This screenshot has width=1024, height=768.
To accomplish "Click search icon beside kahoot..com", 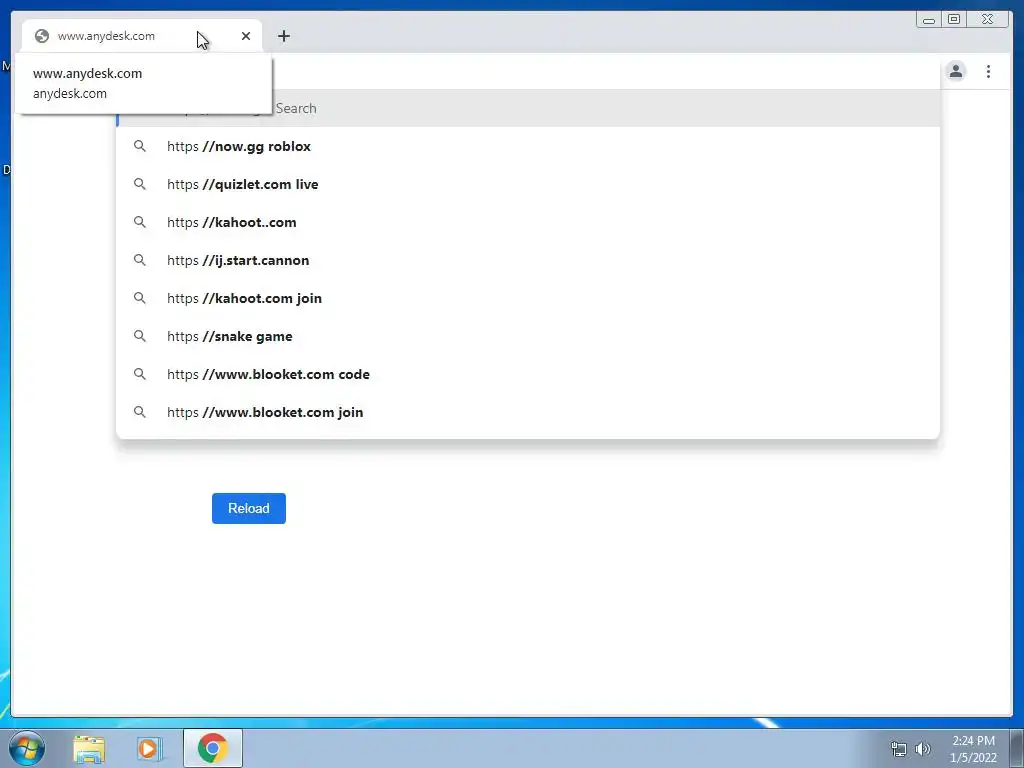I will pos(140,222).
